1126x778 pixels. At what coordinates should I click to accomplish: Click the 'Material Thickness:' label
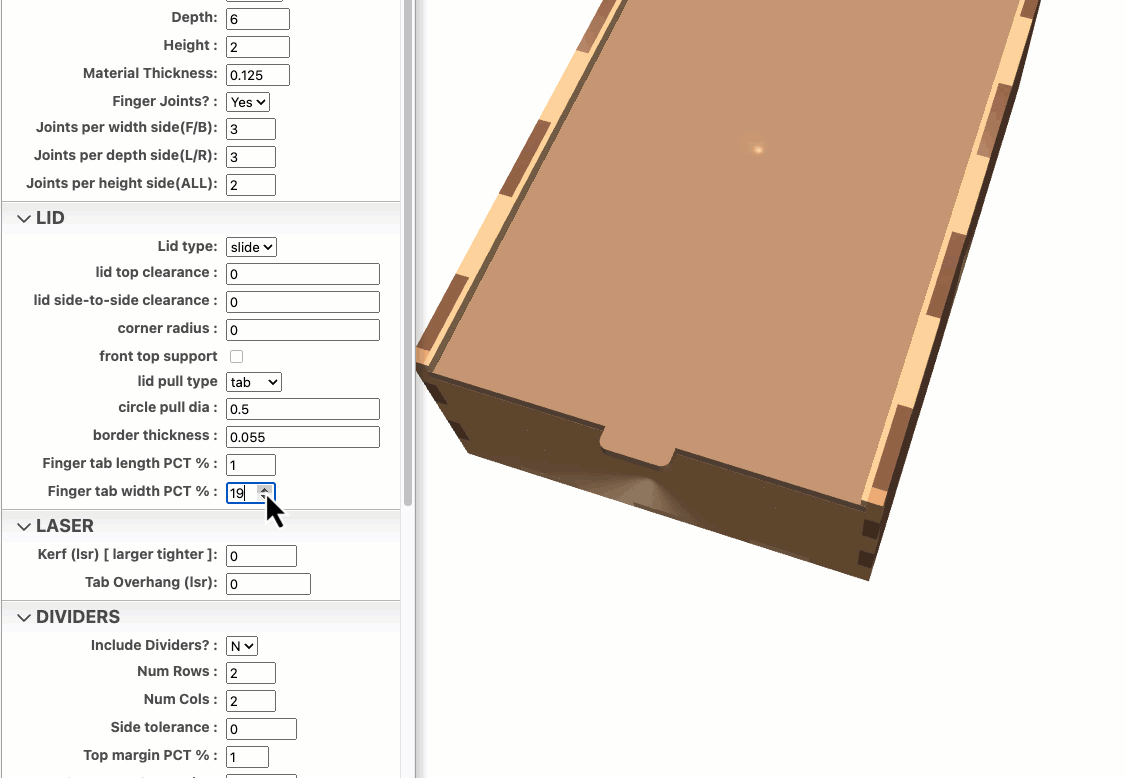150,73
